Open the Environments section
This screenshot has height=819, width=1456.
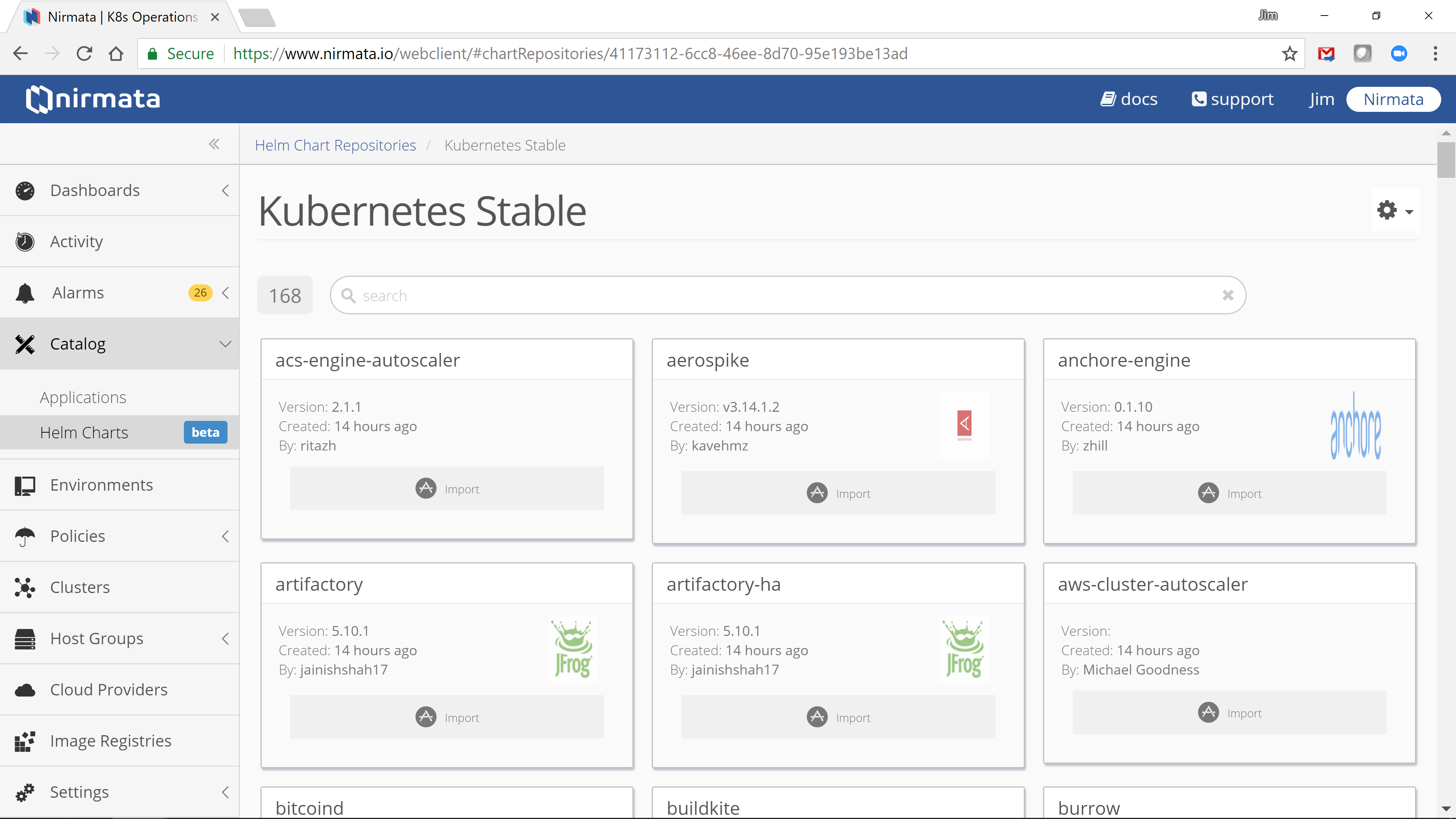tap(120, 485)
